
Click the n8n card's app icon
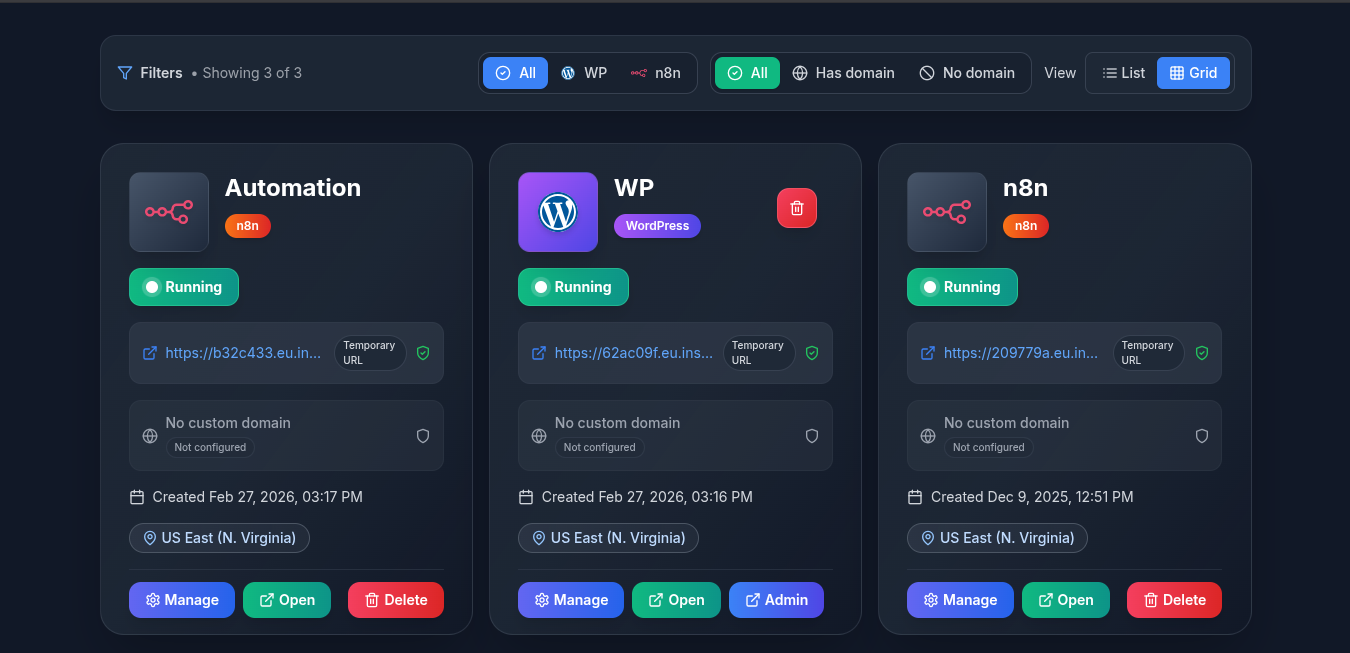947,212
